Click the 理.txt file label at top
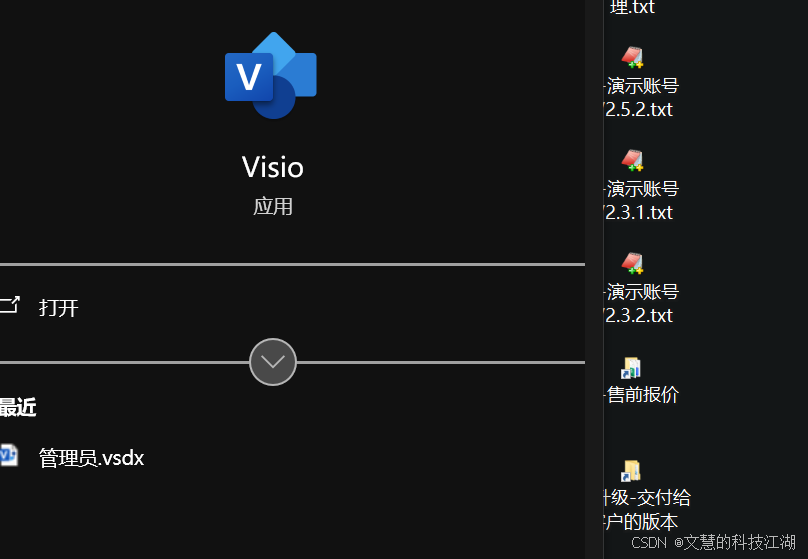The height and width of the screenshot is (559, 808). (x=632, y=7)
